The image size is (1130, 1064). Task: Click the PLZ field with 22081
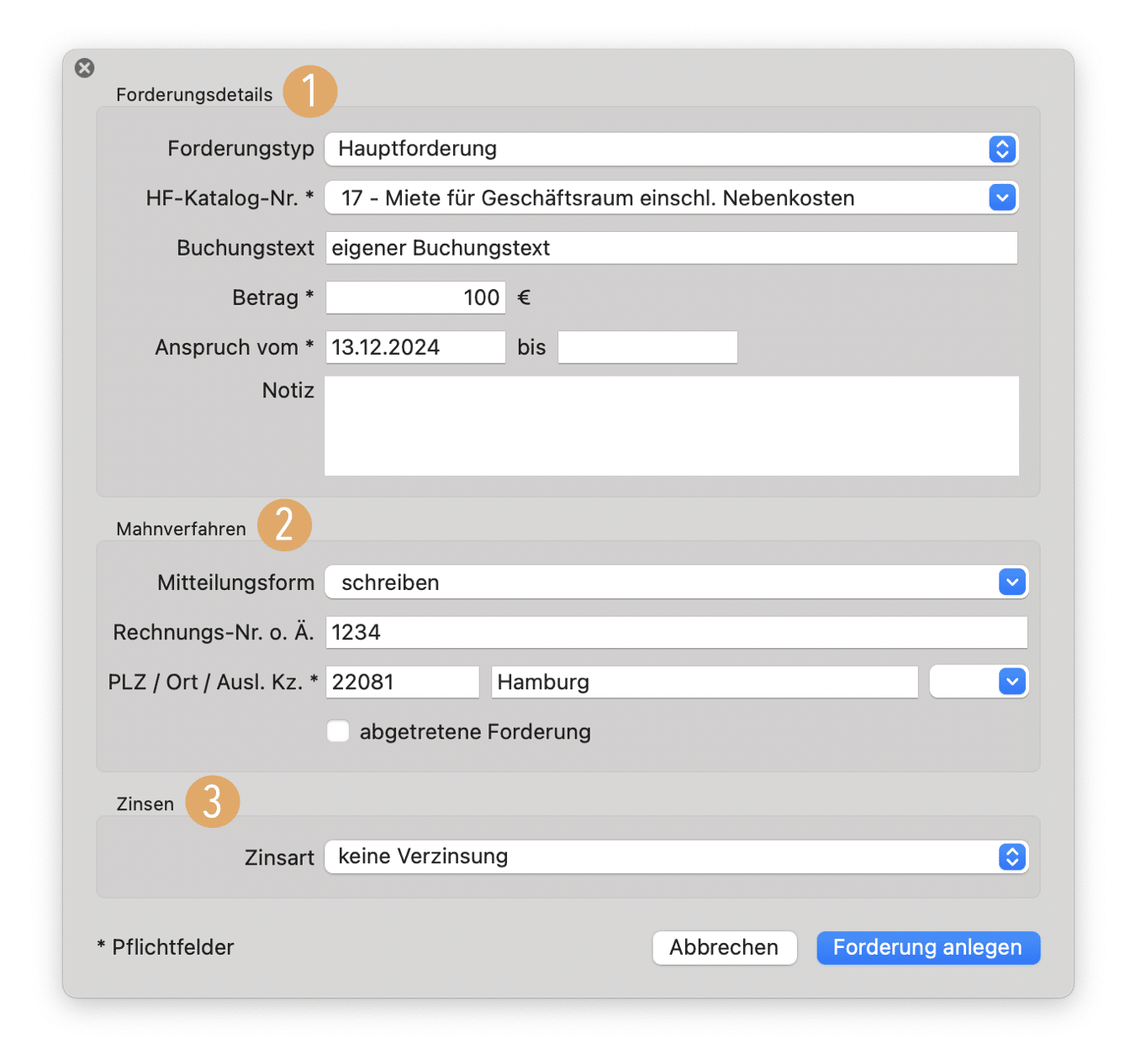pyautogui.click(x=403, y=682)
